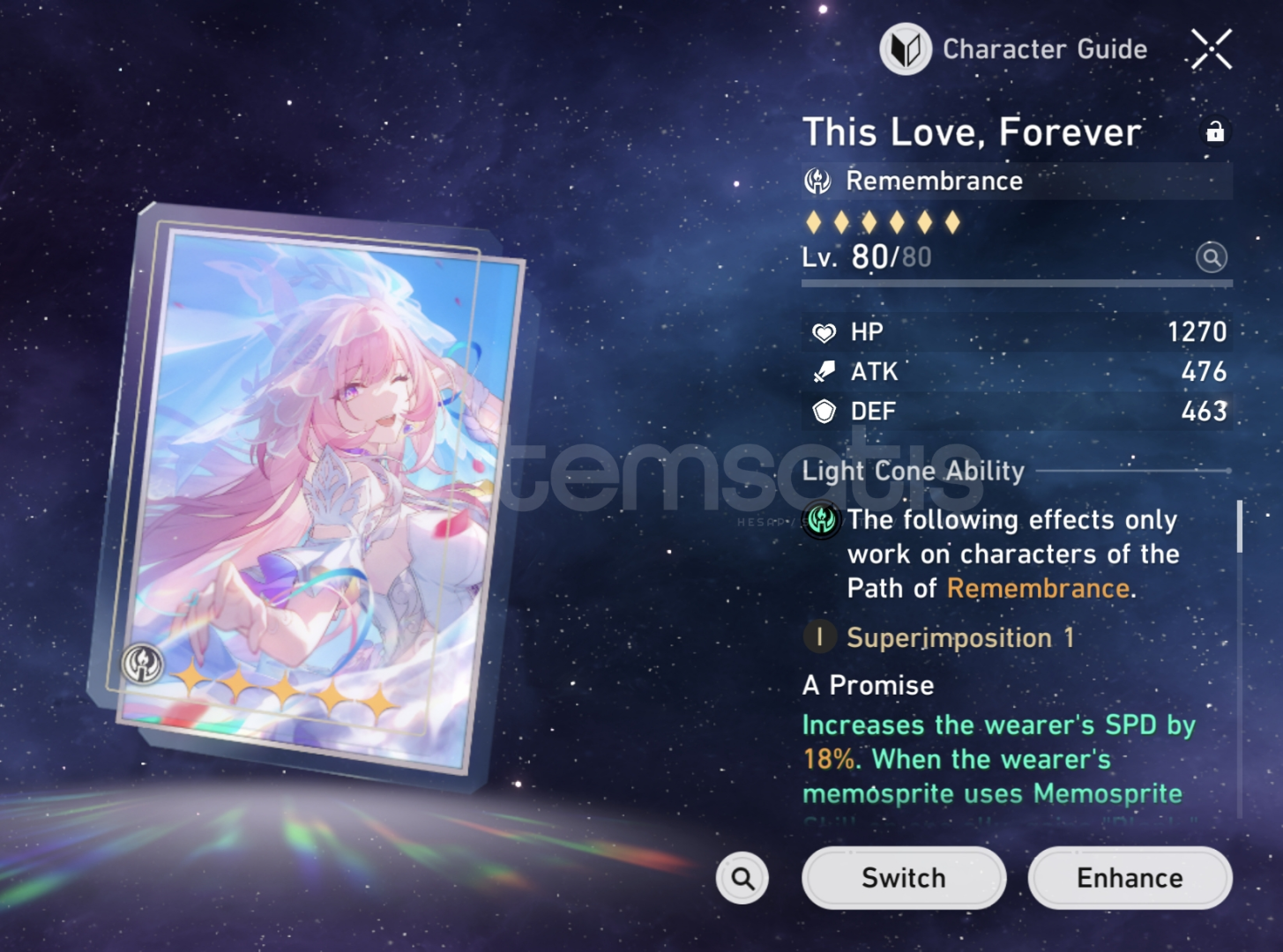Toggle the lock icon for This Love, Forever
Screen dimensions: 1283x952
(1215, 131)
